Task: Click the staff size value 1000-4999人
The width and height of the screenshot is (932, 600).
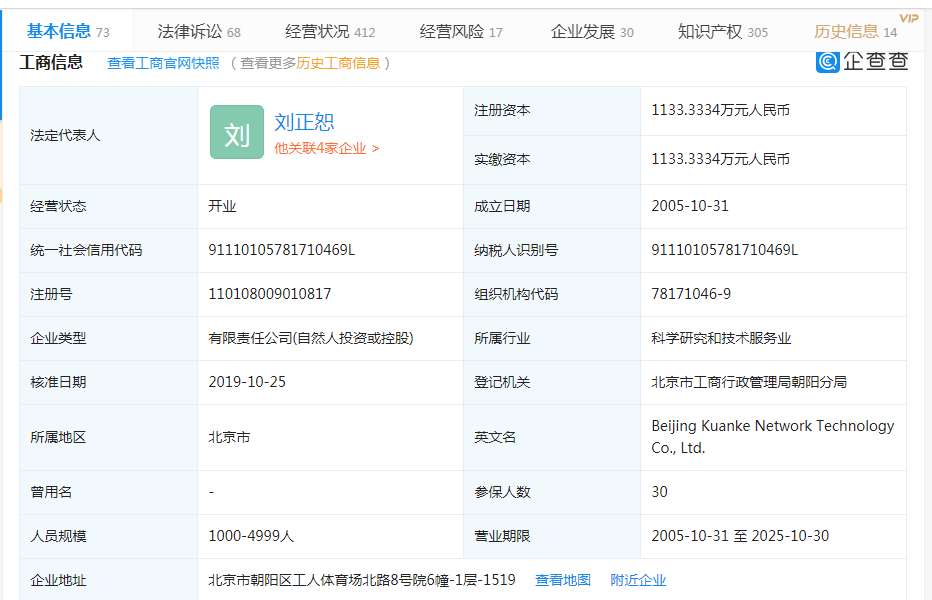Action: pyautogui.click(x=251, y=536)
